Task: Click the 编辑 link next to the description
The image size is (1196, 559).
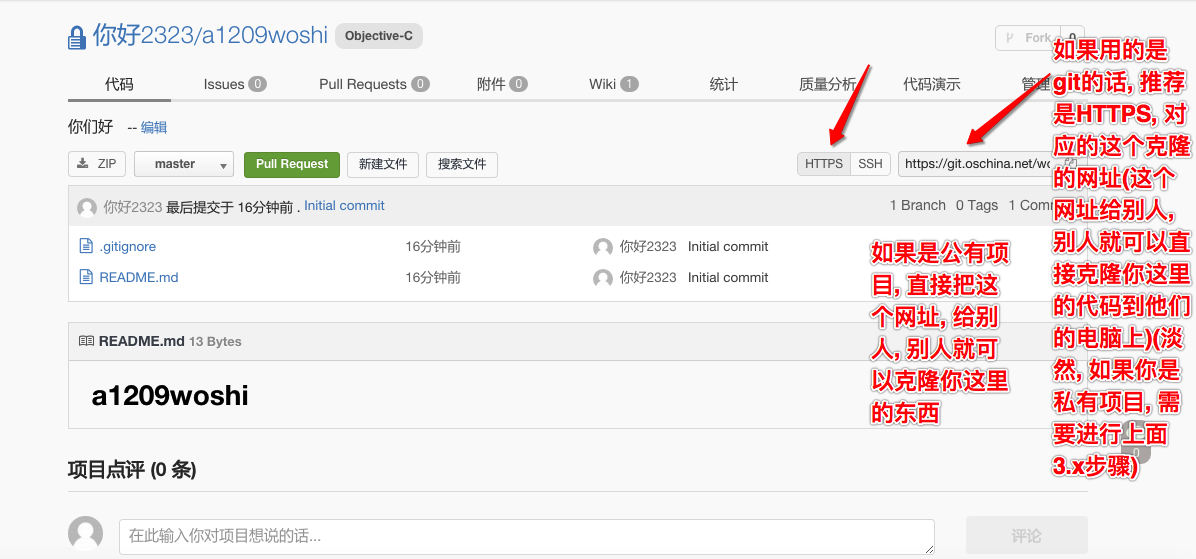Action: [x=154, y=127]
